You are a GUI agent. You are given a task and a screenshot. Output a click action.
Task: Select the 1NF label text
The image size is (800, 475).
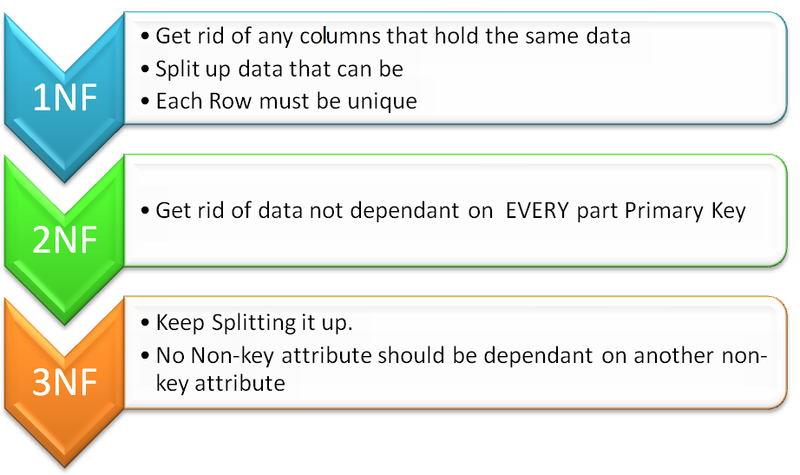65,97
